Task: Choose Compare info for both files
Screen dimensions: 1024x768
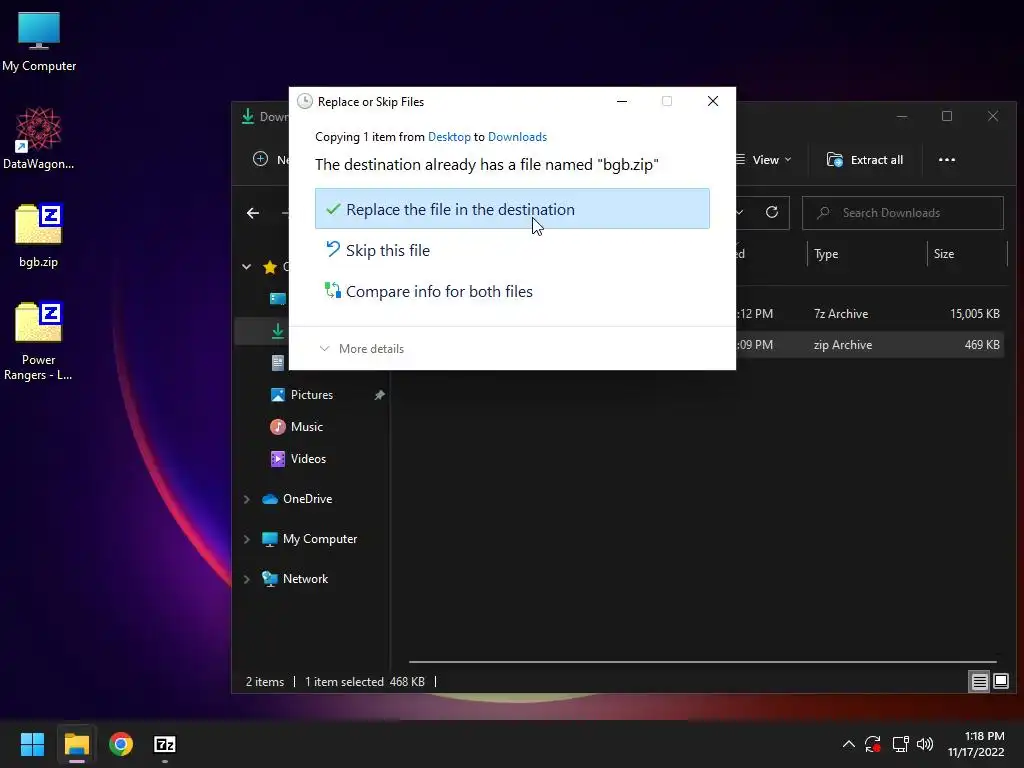Action: (x=429, y=291)
